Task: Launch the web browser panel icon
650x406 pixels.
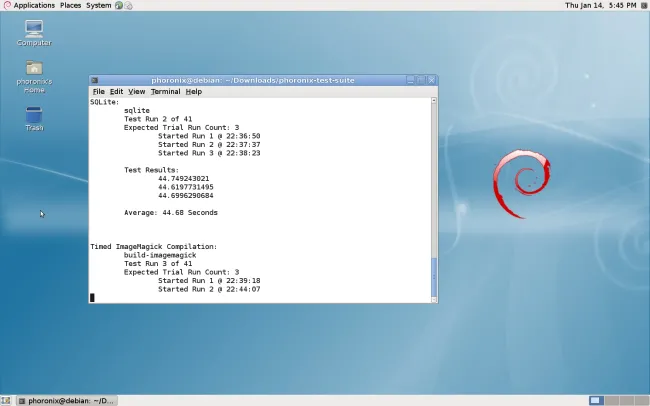Action: [120, 5]
